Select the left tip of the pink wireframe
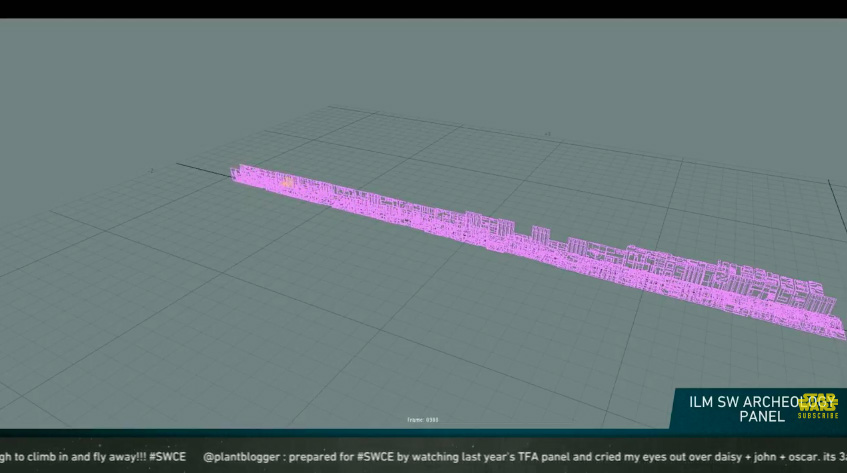The height and width of the screenshot is (473, 847). (236, 173)
